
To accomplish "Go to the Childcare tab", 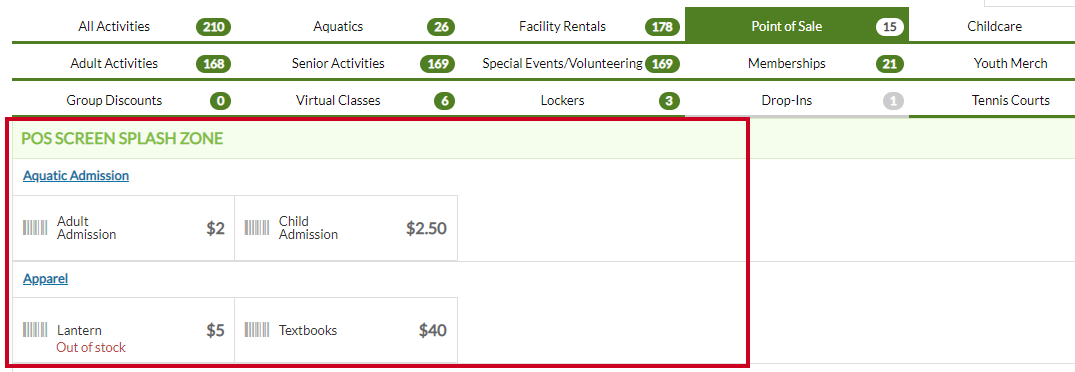I will tap(992, 27).
